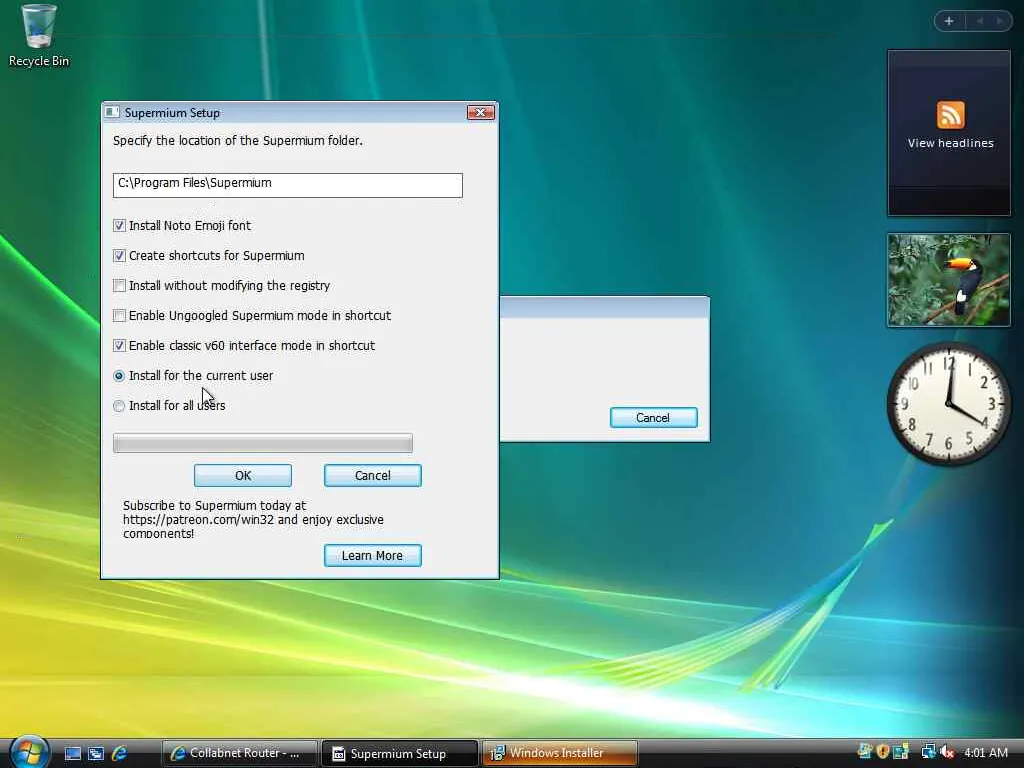
Task: Click the sidebar add gadget plus button
Action: tap(949, 21)
